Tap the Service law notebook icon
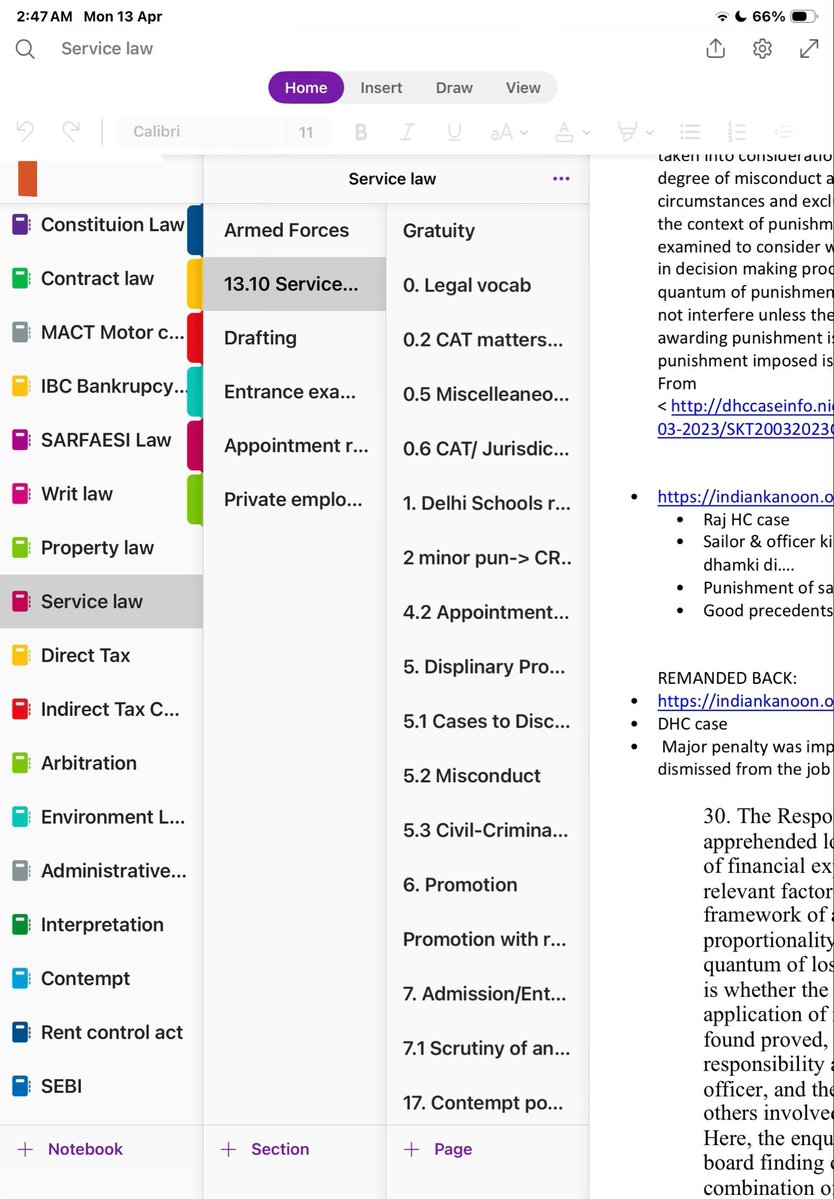This screenshot has height=1199, width=834. [21, 601]
